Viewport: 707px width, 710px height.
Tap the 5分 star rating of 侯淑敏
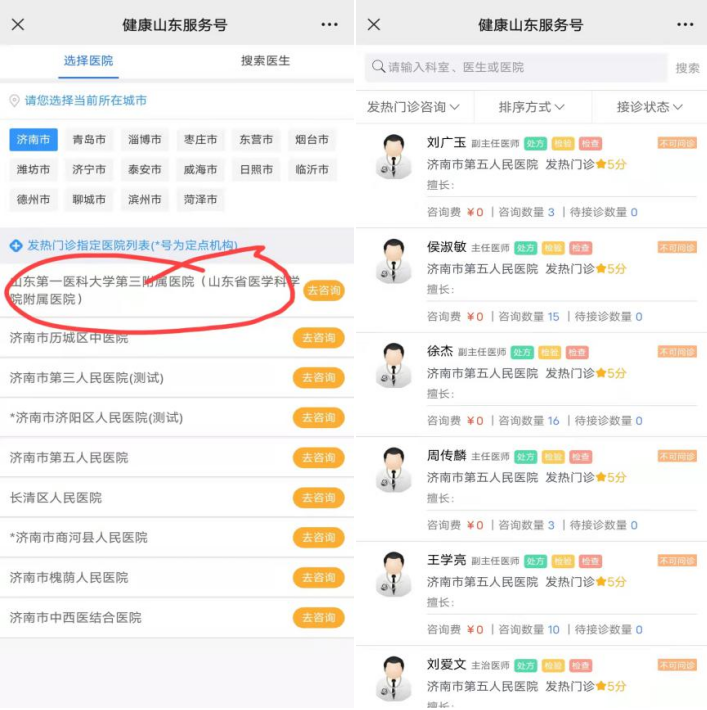611,269
